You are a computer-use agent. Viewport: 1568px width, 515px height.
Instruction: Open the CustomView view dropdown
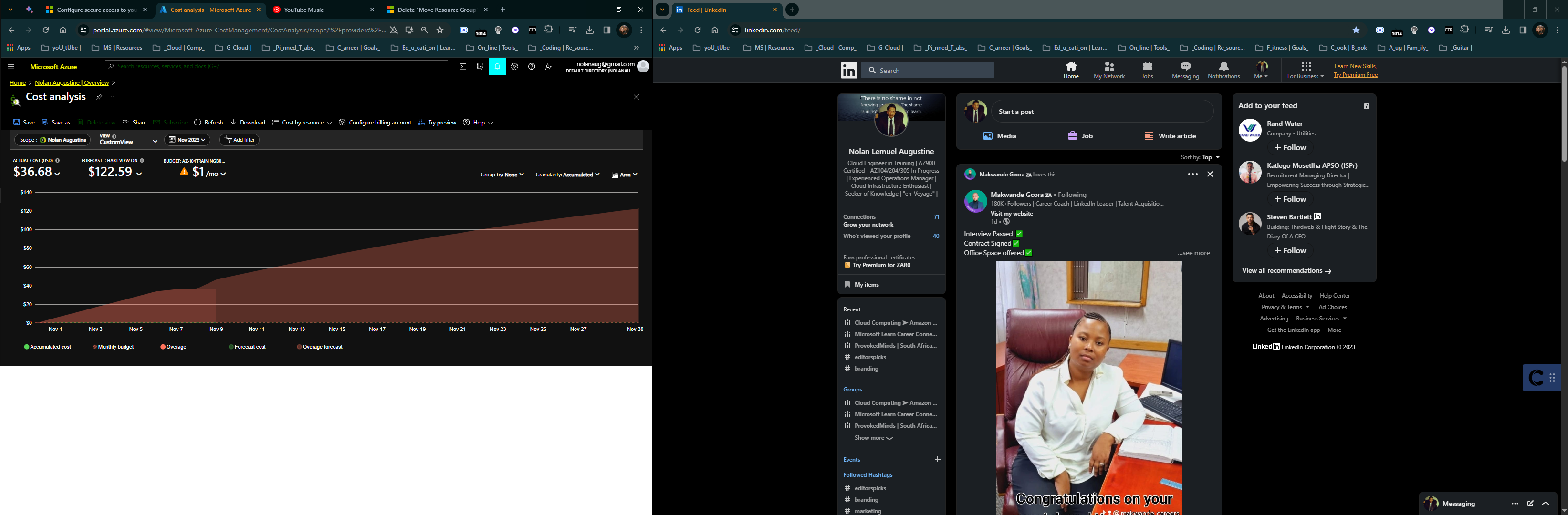[x=128, y=140]
